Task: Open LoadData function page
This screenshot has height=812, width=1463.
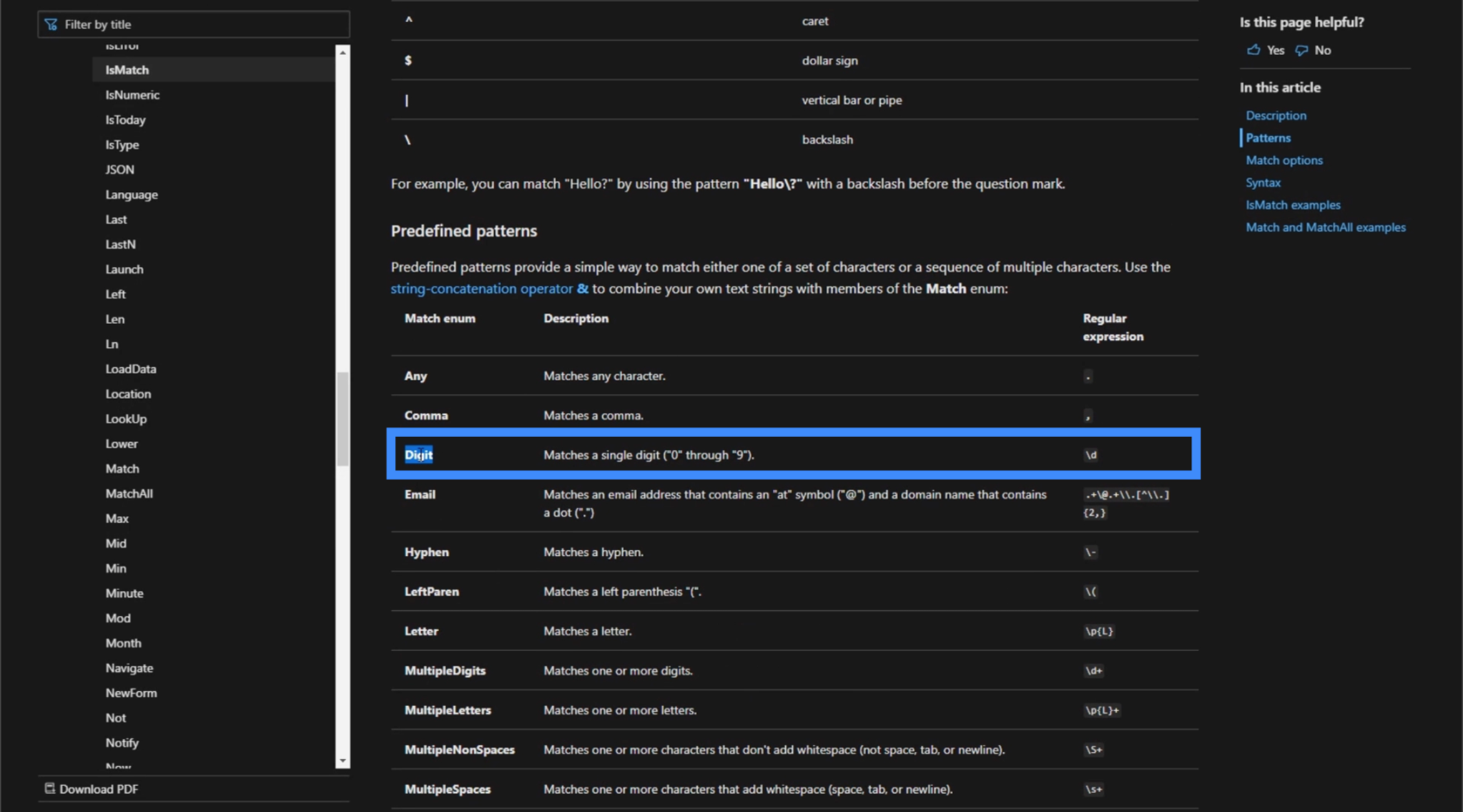Action: 131,369
